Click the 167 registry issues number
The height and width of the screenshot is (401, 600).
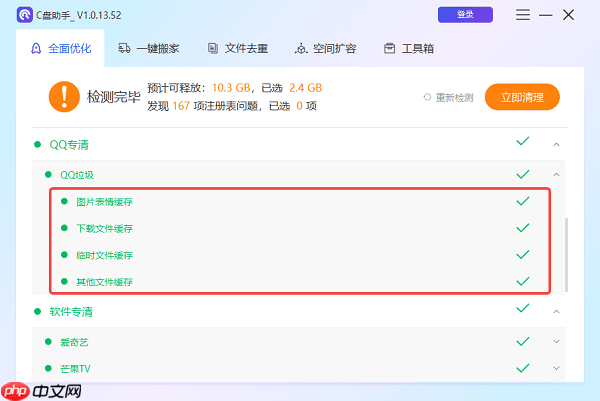[181, 106]
